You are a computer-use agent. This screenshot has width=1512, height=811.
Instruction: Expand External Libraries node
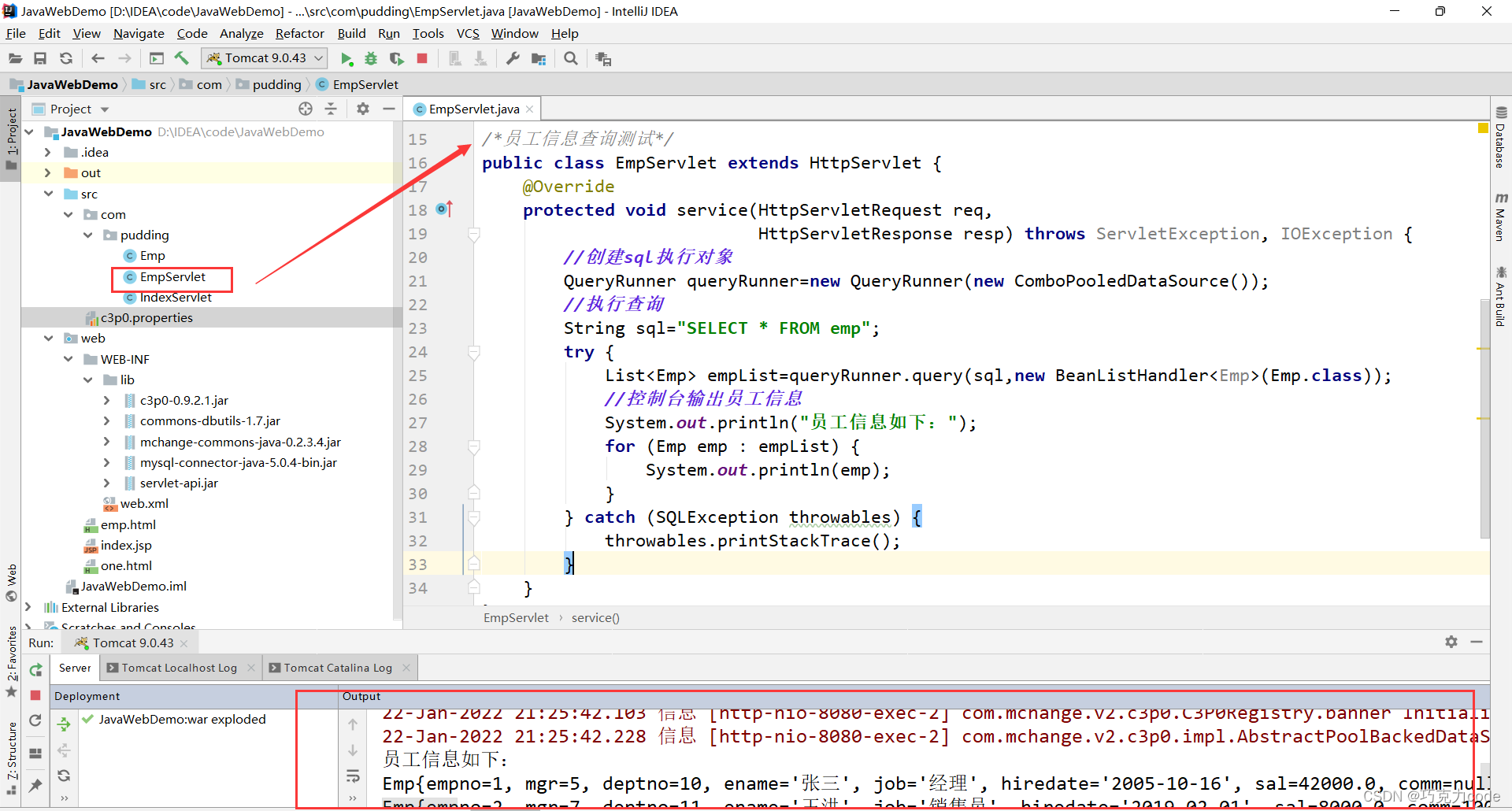tap(28, 607)
